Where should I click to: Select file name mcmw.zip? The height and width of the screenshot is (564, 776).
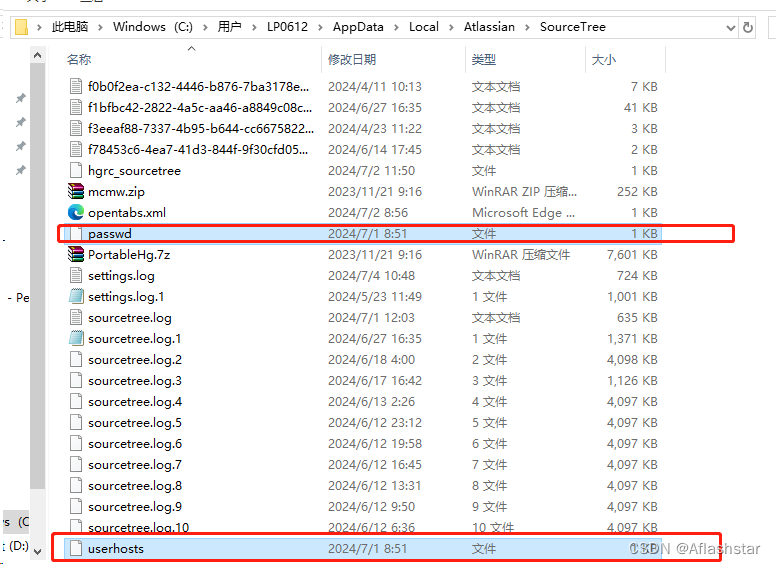pyautogui.click(x=116, y=192)
